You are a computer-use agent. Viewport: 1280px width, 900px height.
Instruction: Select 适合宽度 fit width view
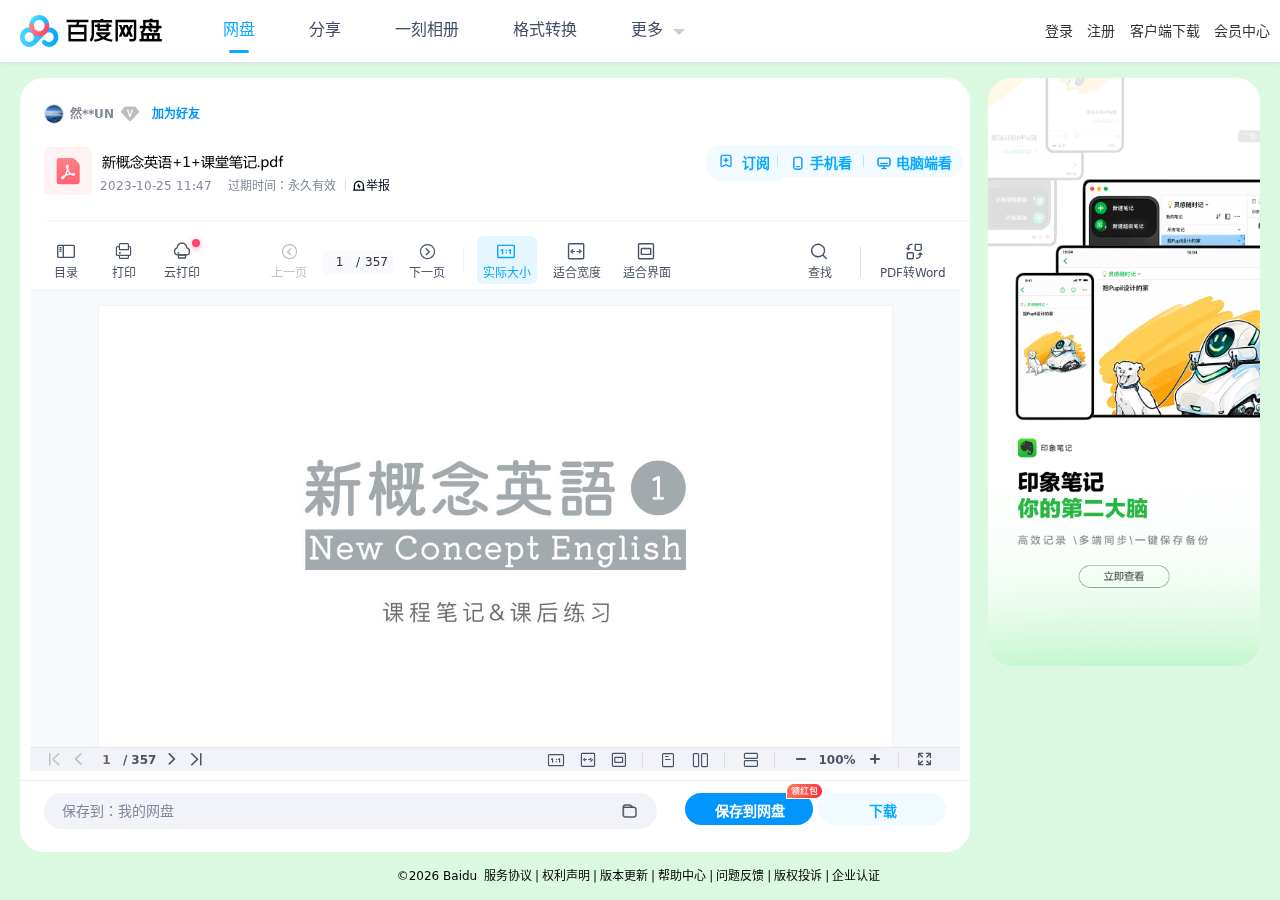coord(577,260)
